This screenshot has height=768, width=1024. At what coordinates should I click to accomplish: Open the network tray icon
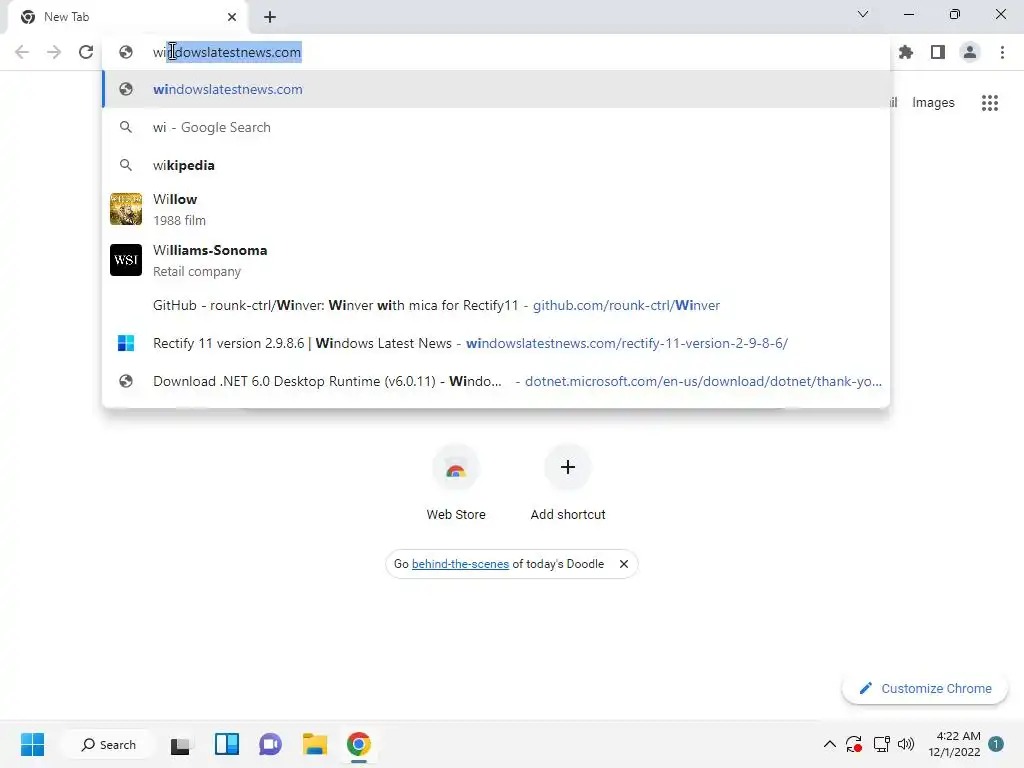click(x=882, y=744)
